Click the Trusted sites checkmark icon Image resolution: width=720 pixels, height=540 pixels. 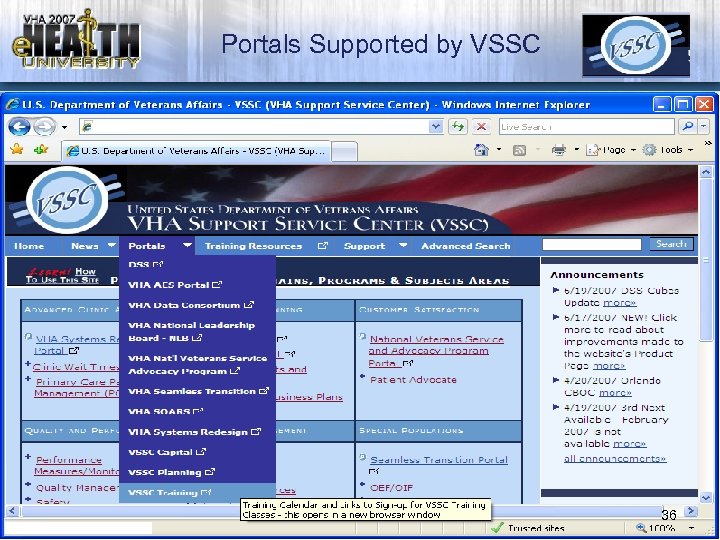click(x=497, y=529)
